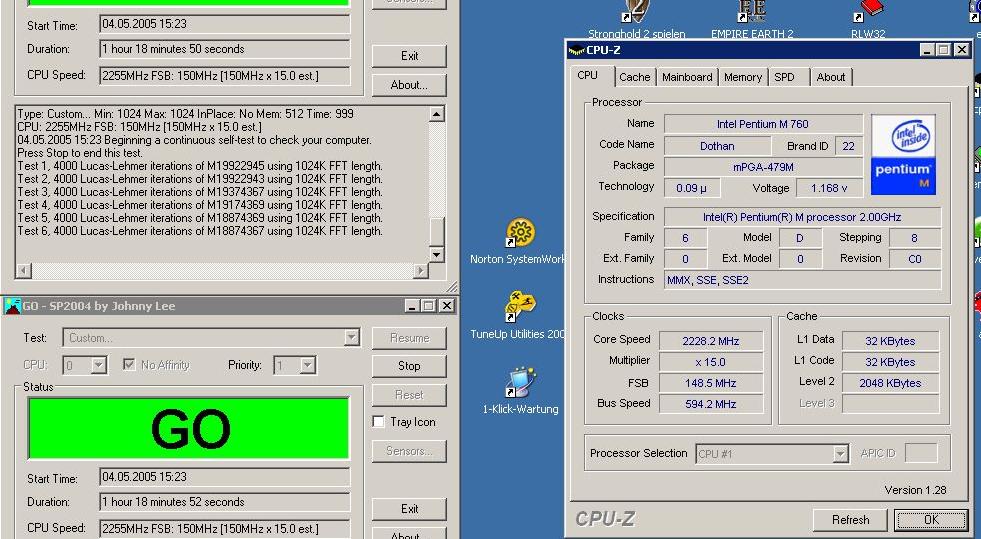
Task: Click the FSB value 148.5 MHz
Action: 711,383
